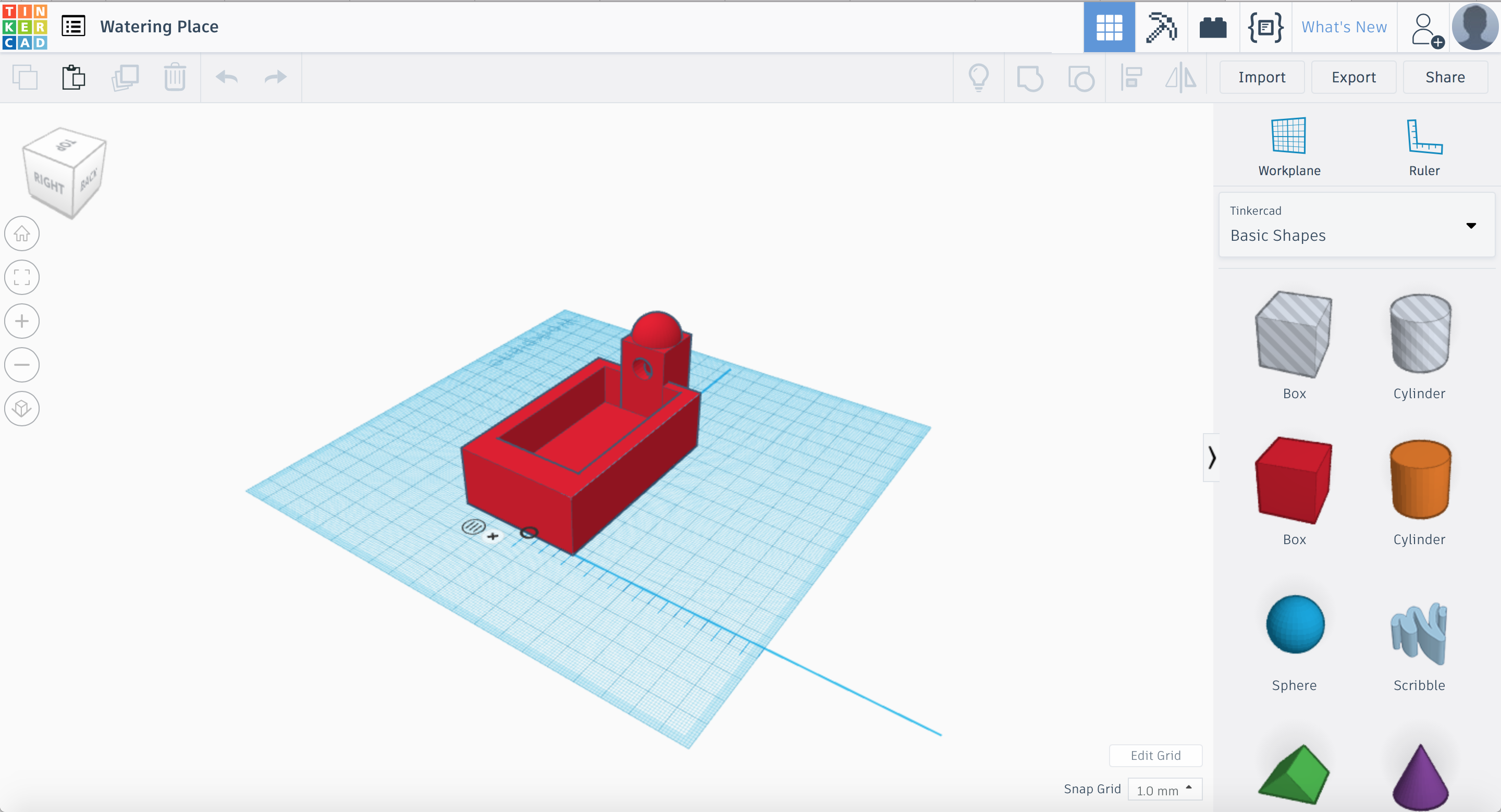Expand the Basic Shapes library dropdown
1501x812 pixels.
(x=1357, y=225)
